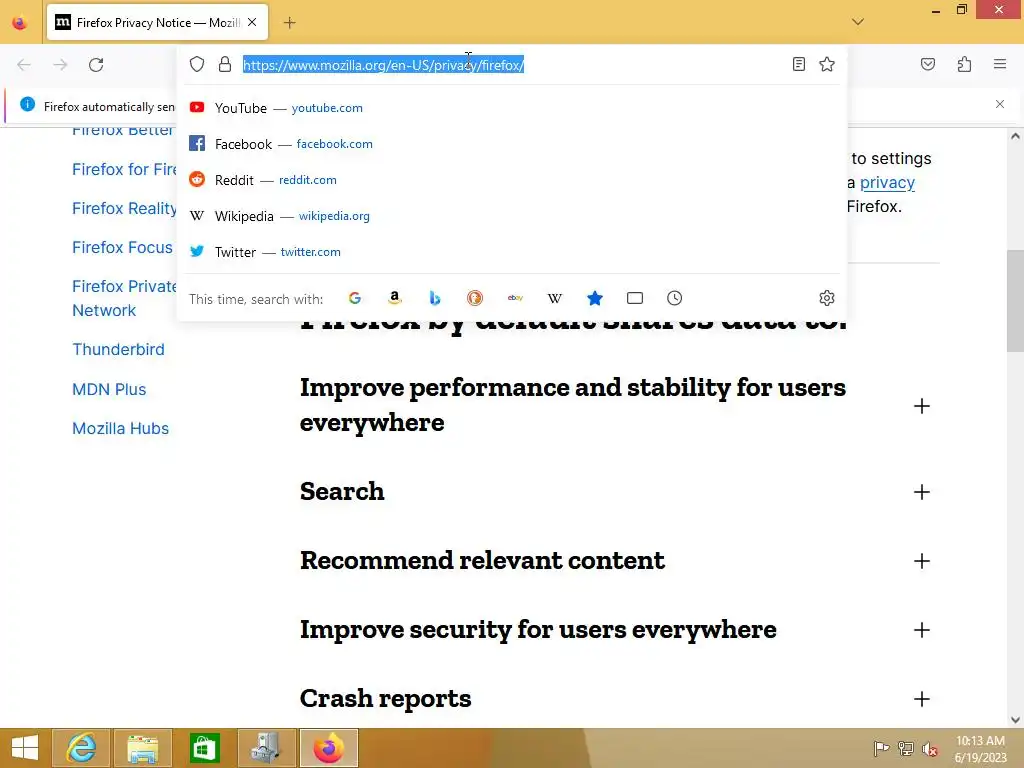
Task: Open File Explorer from taskbar
Action: (x=143, y=748)
